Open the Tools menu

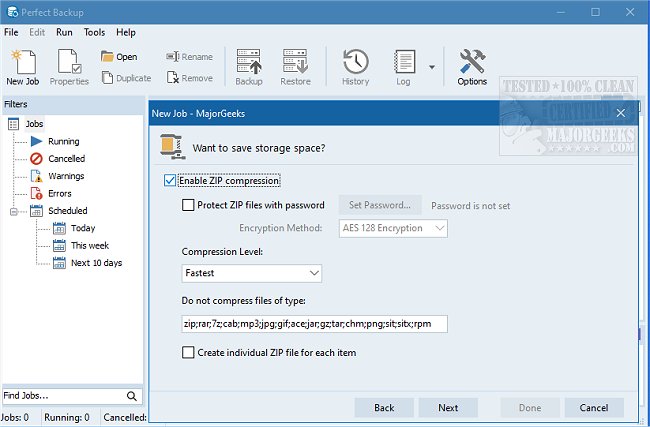click(x=94, y=32)
